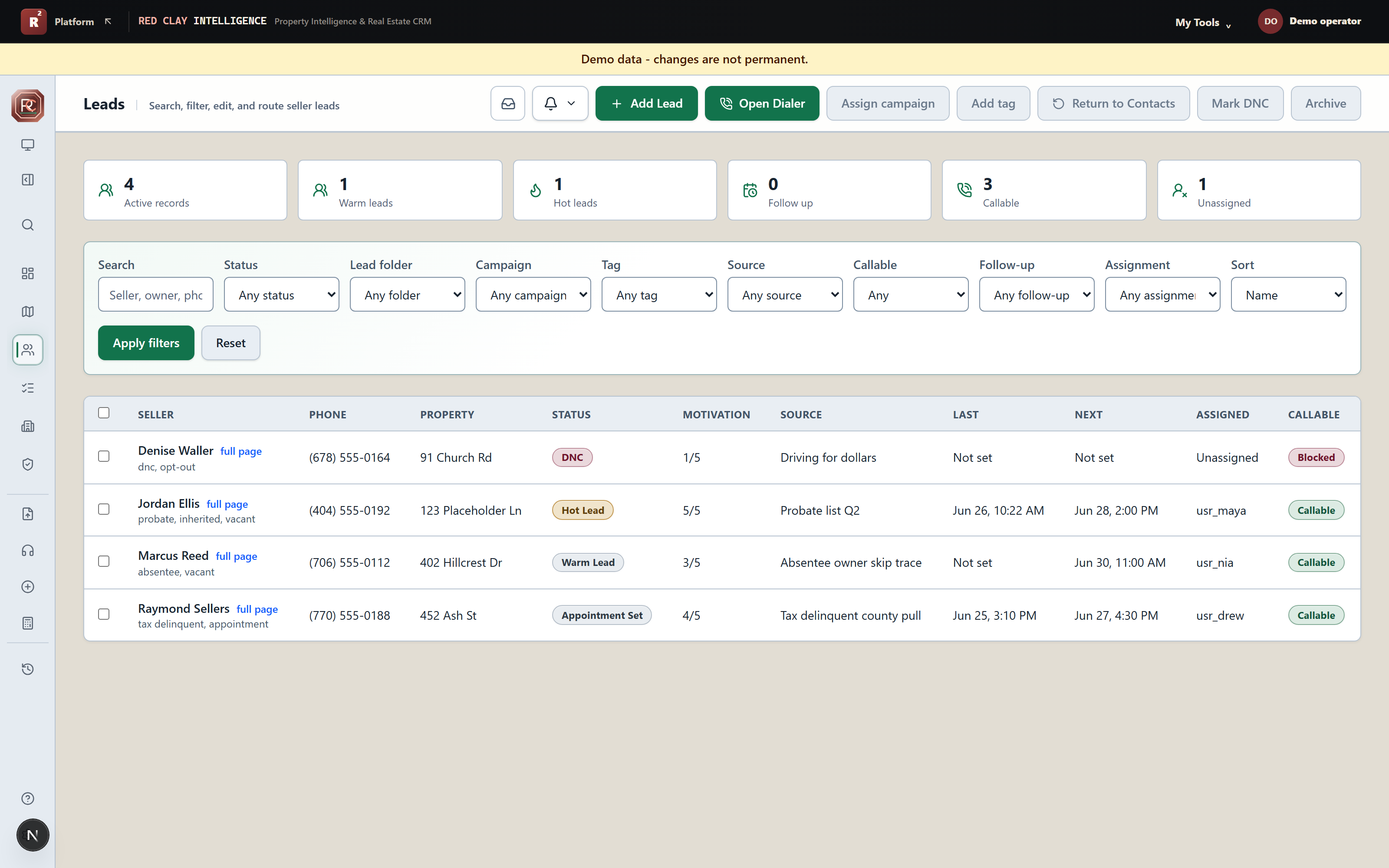The height and width of the screenshot is (868, 1389).
Task: Open the help question mark icon
Action: [27, 799]
